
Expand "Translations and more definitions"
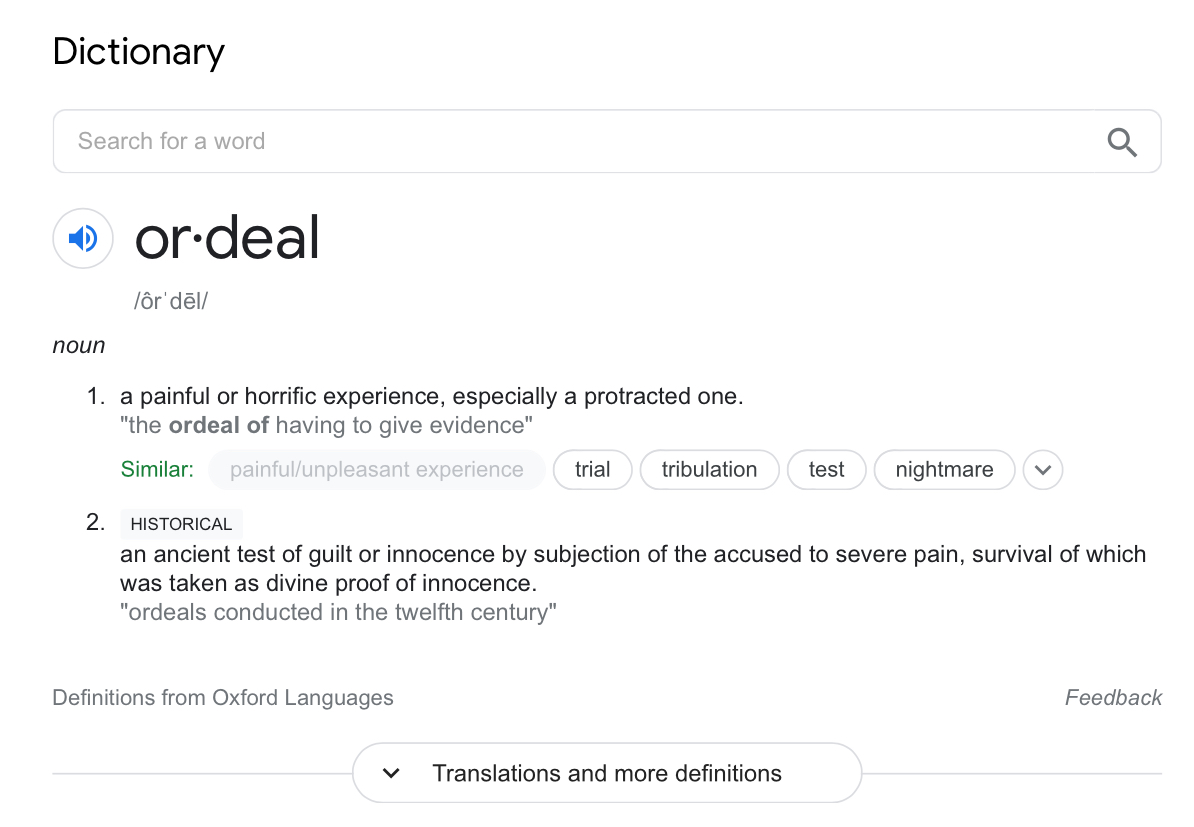pos(606,773)
